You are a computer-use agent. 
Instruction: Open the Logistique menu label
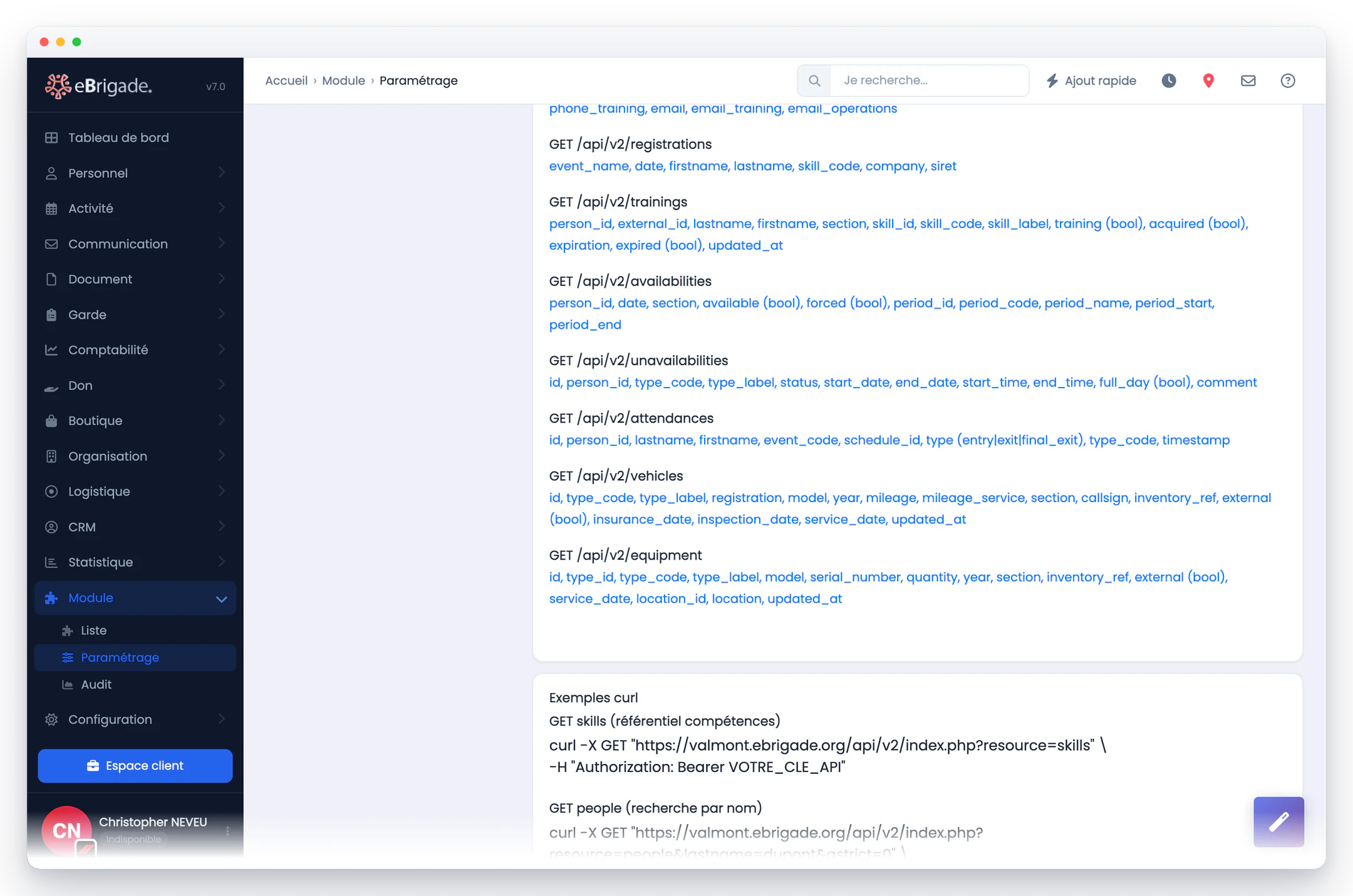coord(99,492)
